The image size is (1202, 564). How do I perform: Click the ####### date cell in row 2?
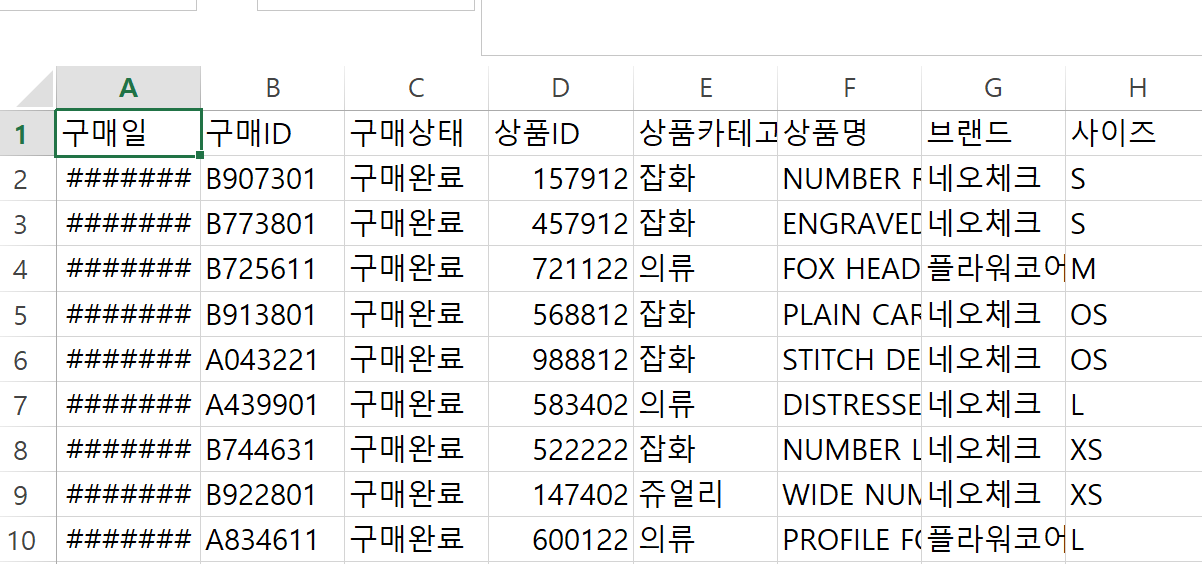click(128, 179)
